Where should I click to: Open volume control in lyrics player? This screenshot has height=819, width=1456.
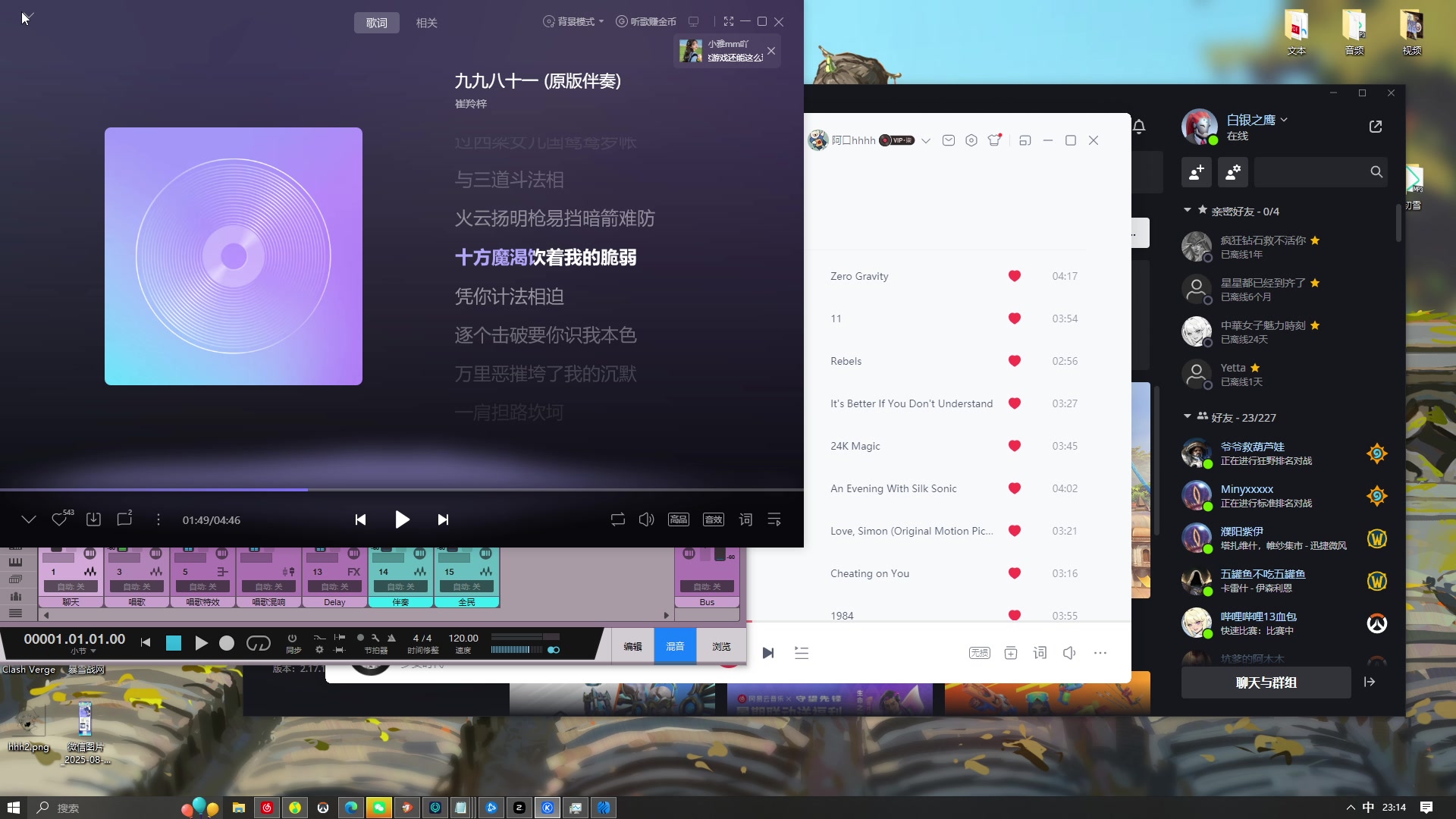pyautogui.click(x=646, y=519)
